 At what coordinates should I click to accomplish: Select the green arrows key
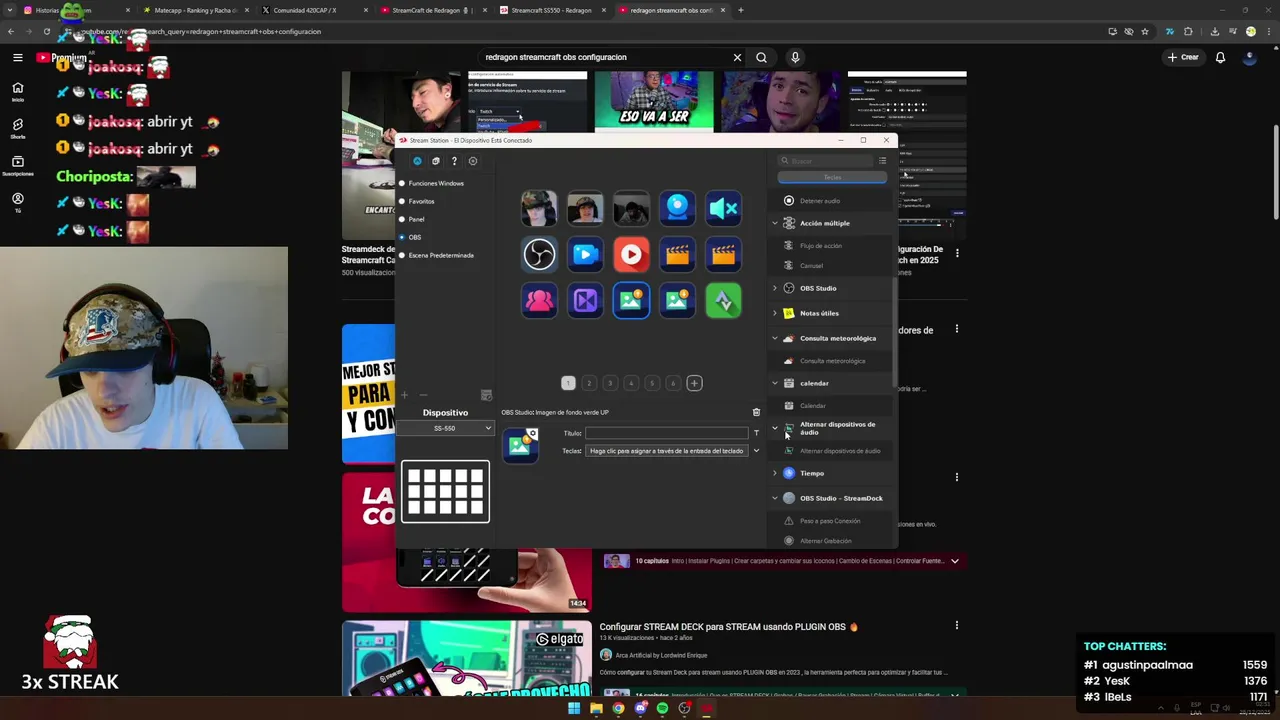(x=723, y=300)
